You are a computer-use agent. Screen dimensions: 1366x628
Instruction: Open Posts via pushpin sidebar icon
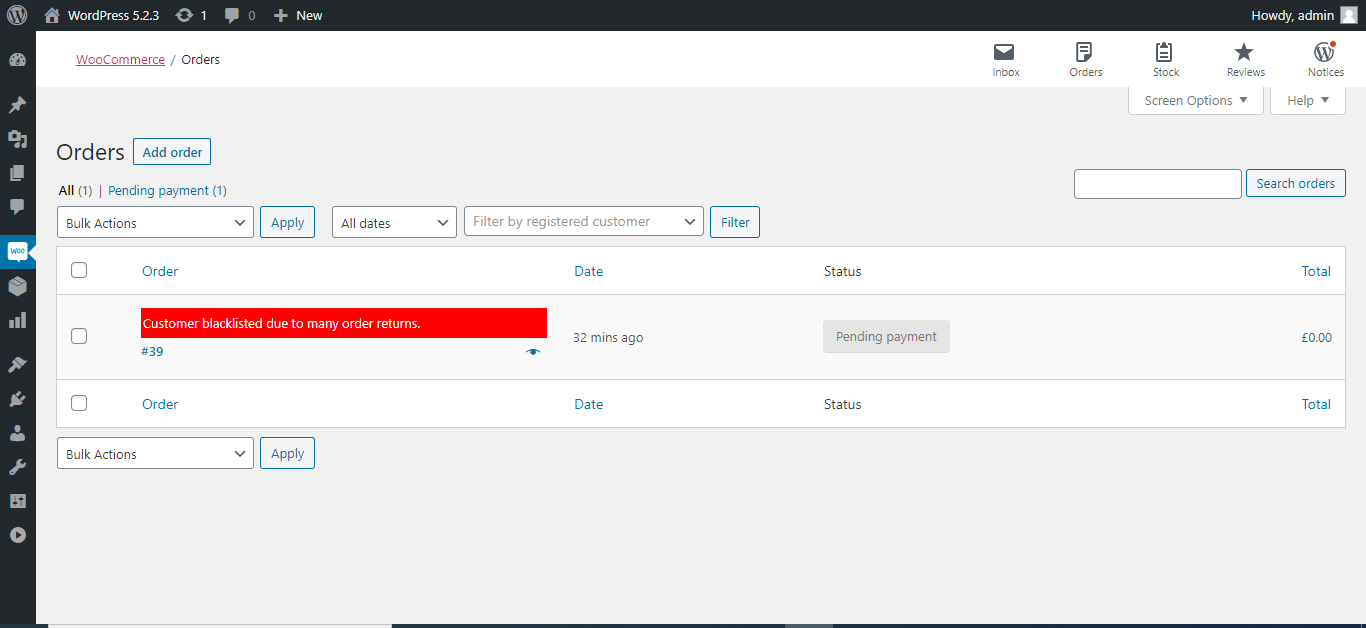coord(17,105)
